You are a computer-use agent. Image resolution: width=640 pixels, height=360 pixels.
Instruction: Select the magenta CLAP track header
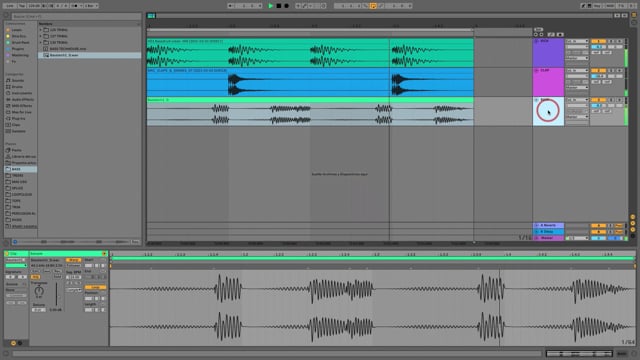[x=548, y=82]
